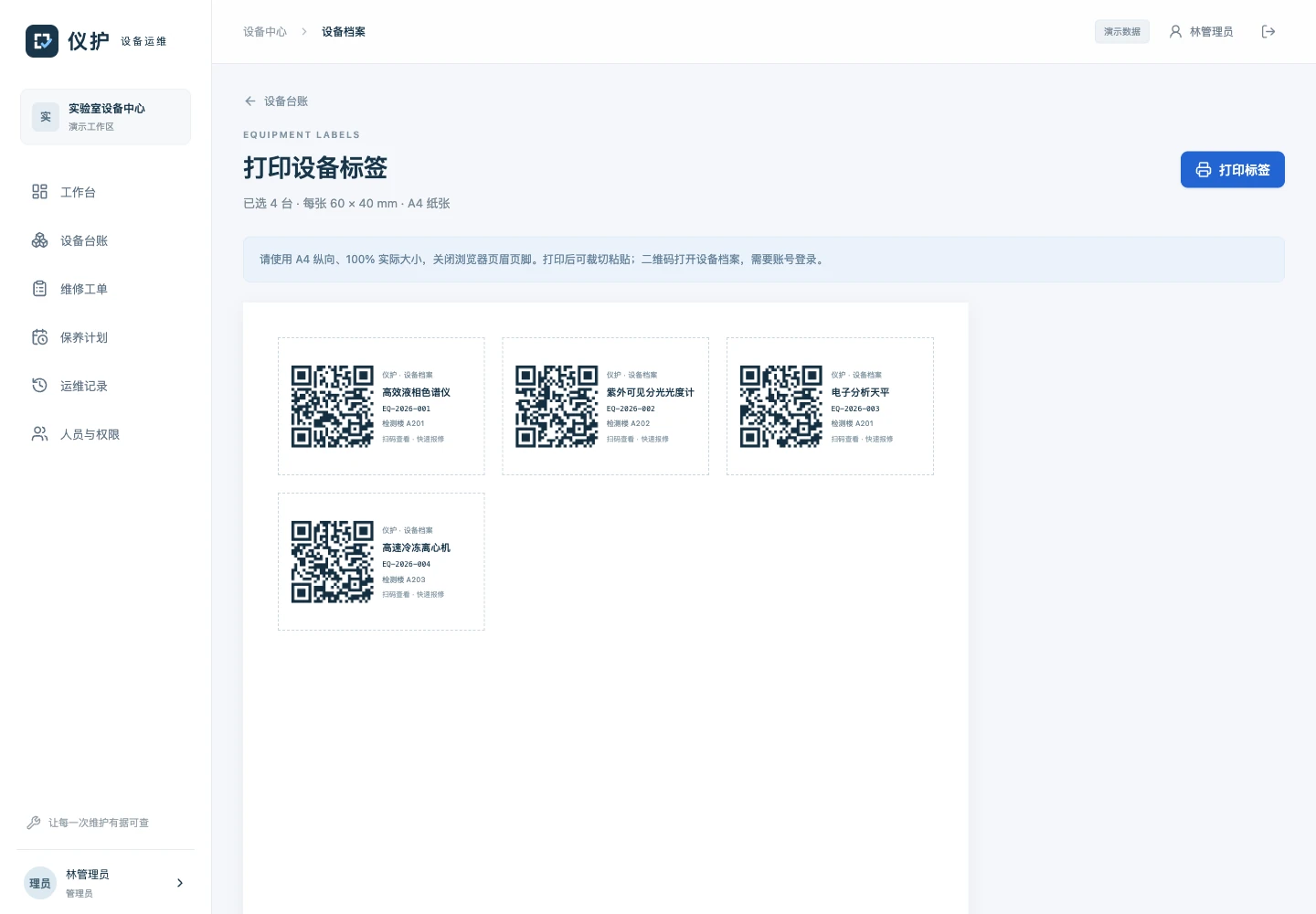Select the 高速冷冻离心机 QR code

(x=332, y=562)
